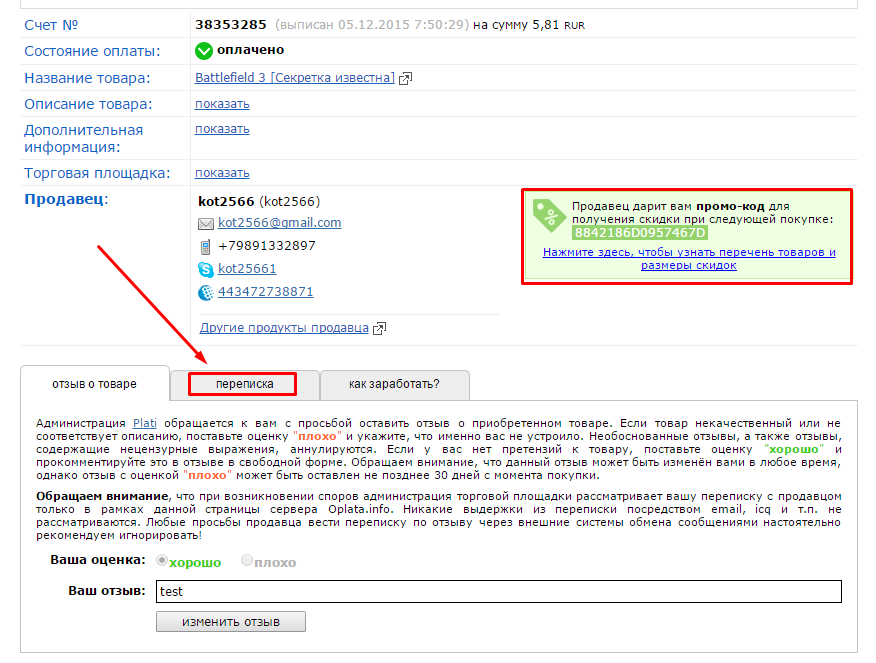Click the Skype icon beside kot25661
This screenshot has height=663, width=876.
click(x=206, y=269)
